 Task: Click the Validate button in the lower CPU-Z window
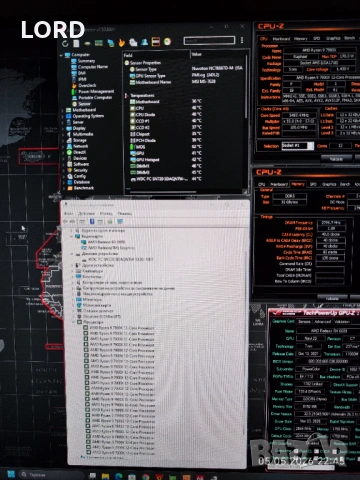332,298
